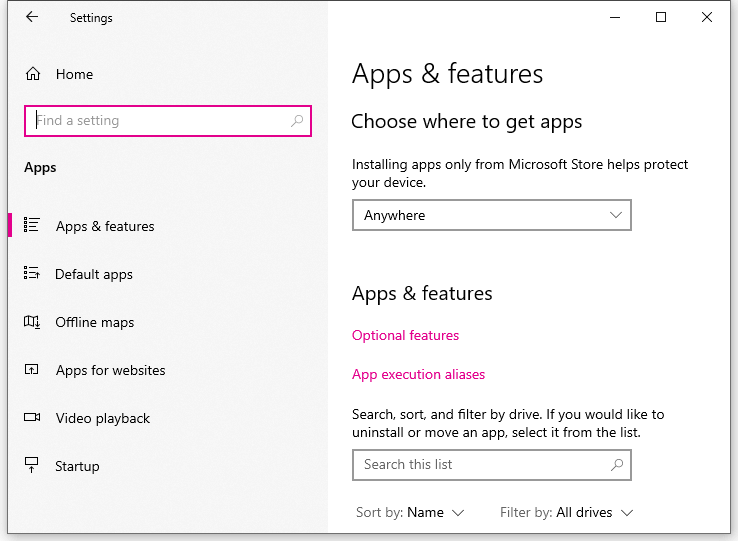Screen dimensions: 738x541
Task: Expand the Sort by Name dropdown
Action: pyautogui.click(x=410, y=512)
